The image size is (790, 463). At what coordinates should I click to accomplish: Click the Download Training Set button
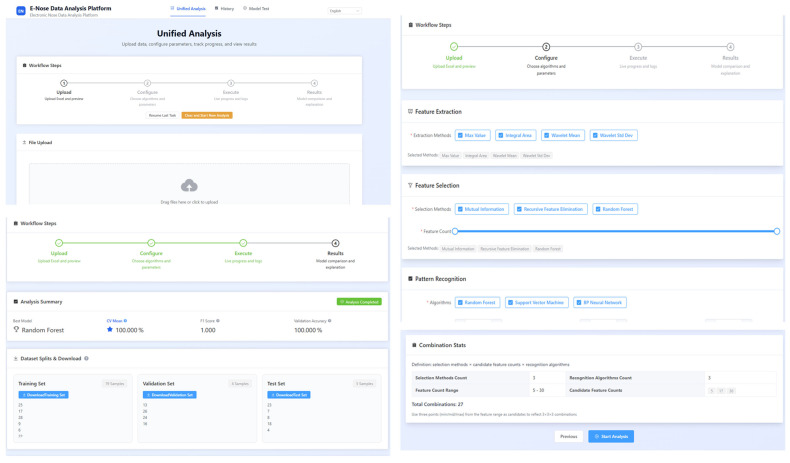(x=43, y=395)
